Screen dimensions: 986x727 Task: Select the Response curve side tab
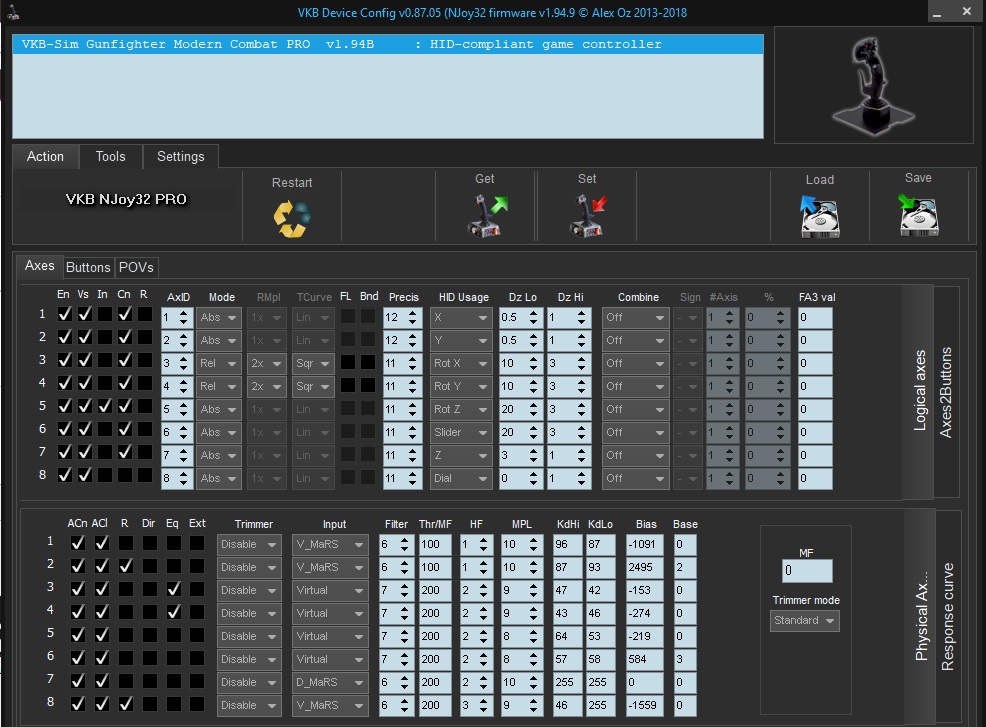[x=948, y=616]
